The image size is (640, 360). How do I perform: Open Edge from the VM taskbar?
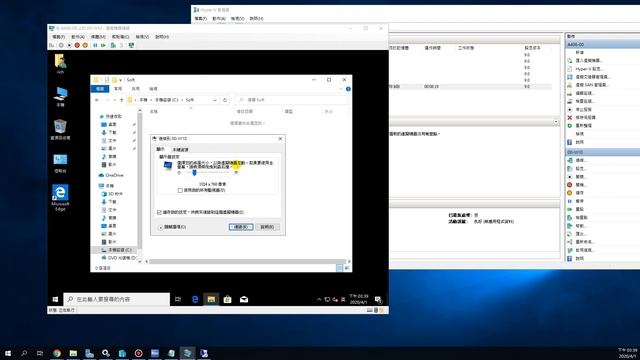point(195,299)
